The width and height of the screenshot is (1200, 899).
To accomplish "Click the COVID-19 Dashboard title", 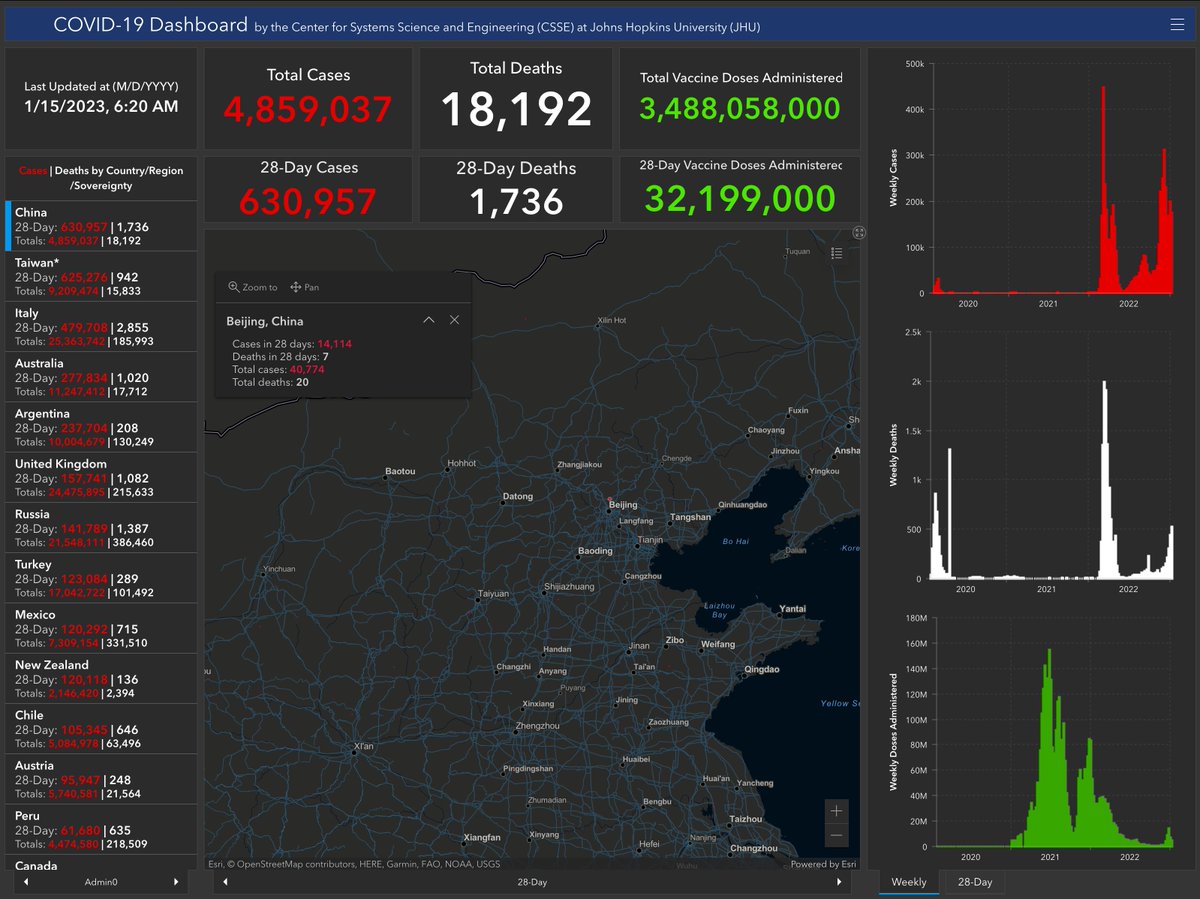I will point(150,25).
